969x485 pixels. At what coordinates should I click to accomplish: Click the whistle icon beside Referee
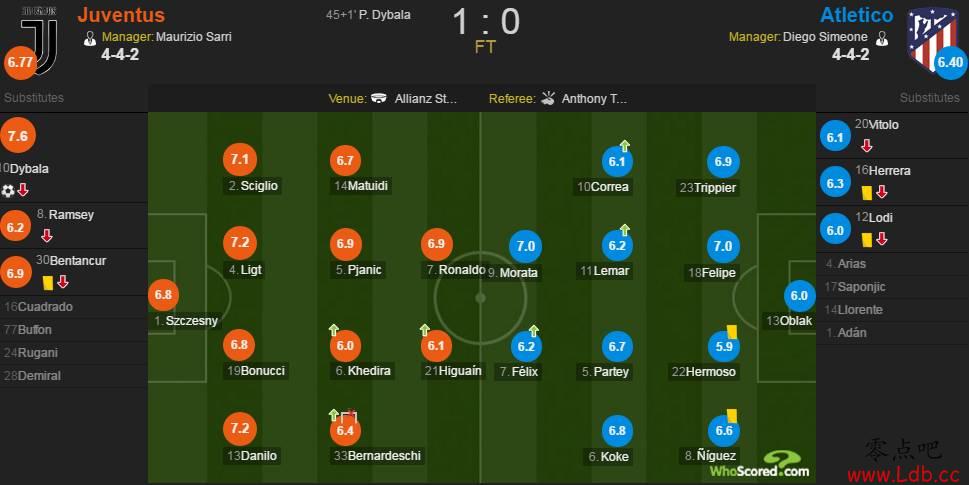(548, 98)
